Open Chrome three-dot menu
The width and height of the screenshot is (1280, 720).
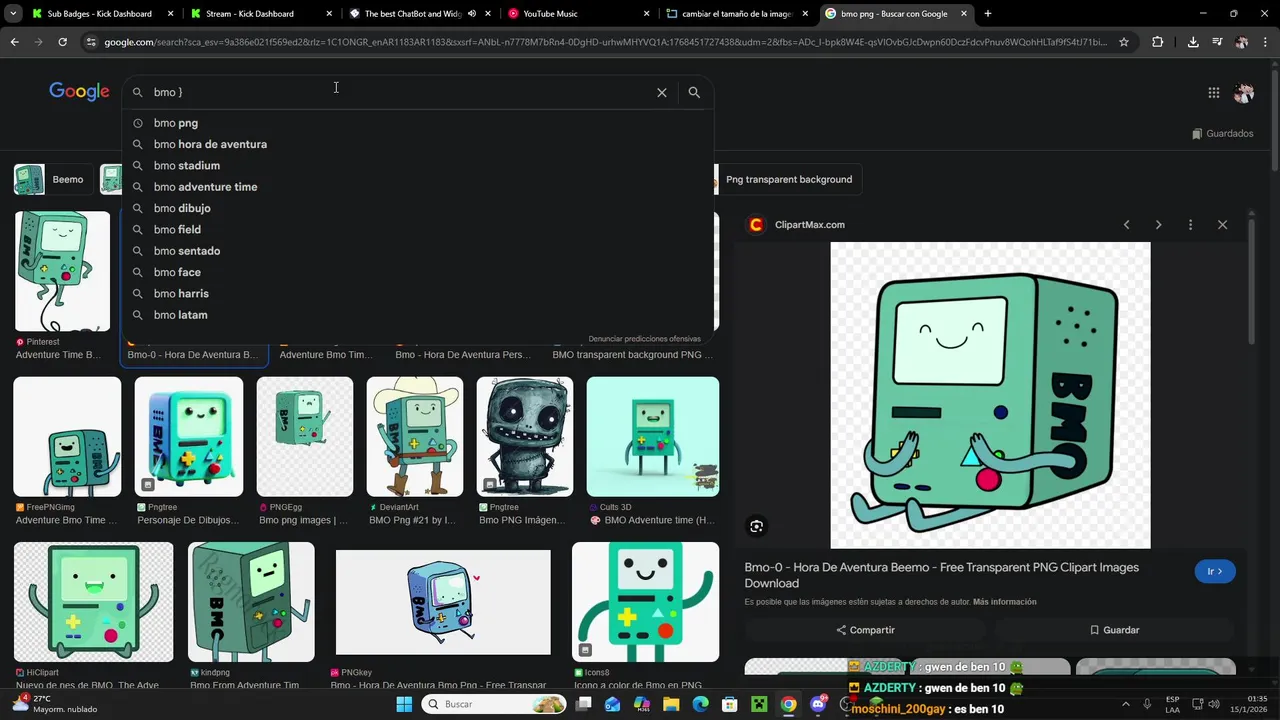1266,42
